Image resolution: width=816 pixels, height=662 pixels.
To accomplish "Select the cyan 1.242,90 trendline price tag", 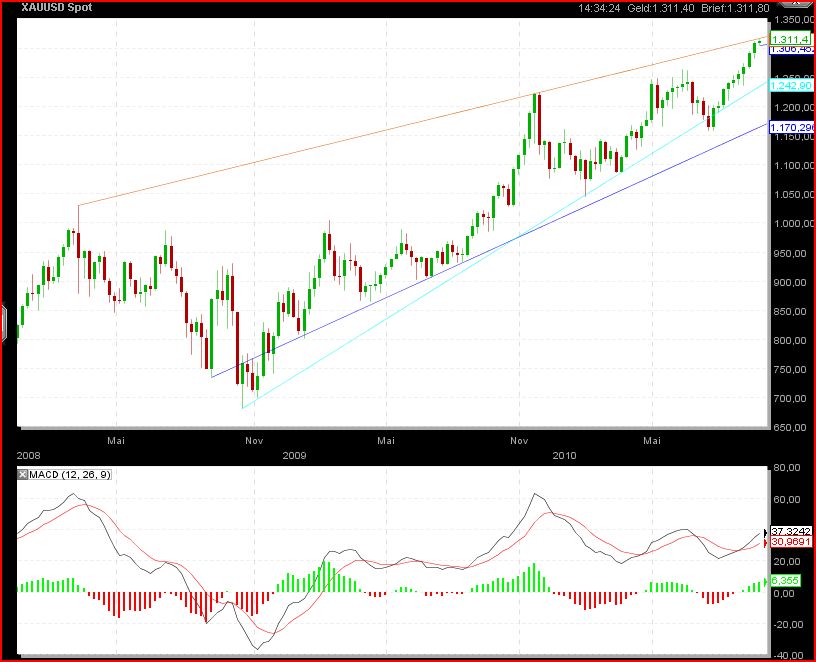I will pos(791,86).
